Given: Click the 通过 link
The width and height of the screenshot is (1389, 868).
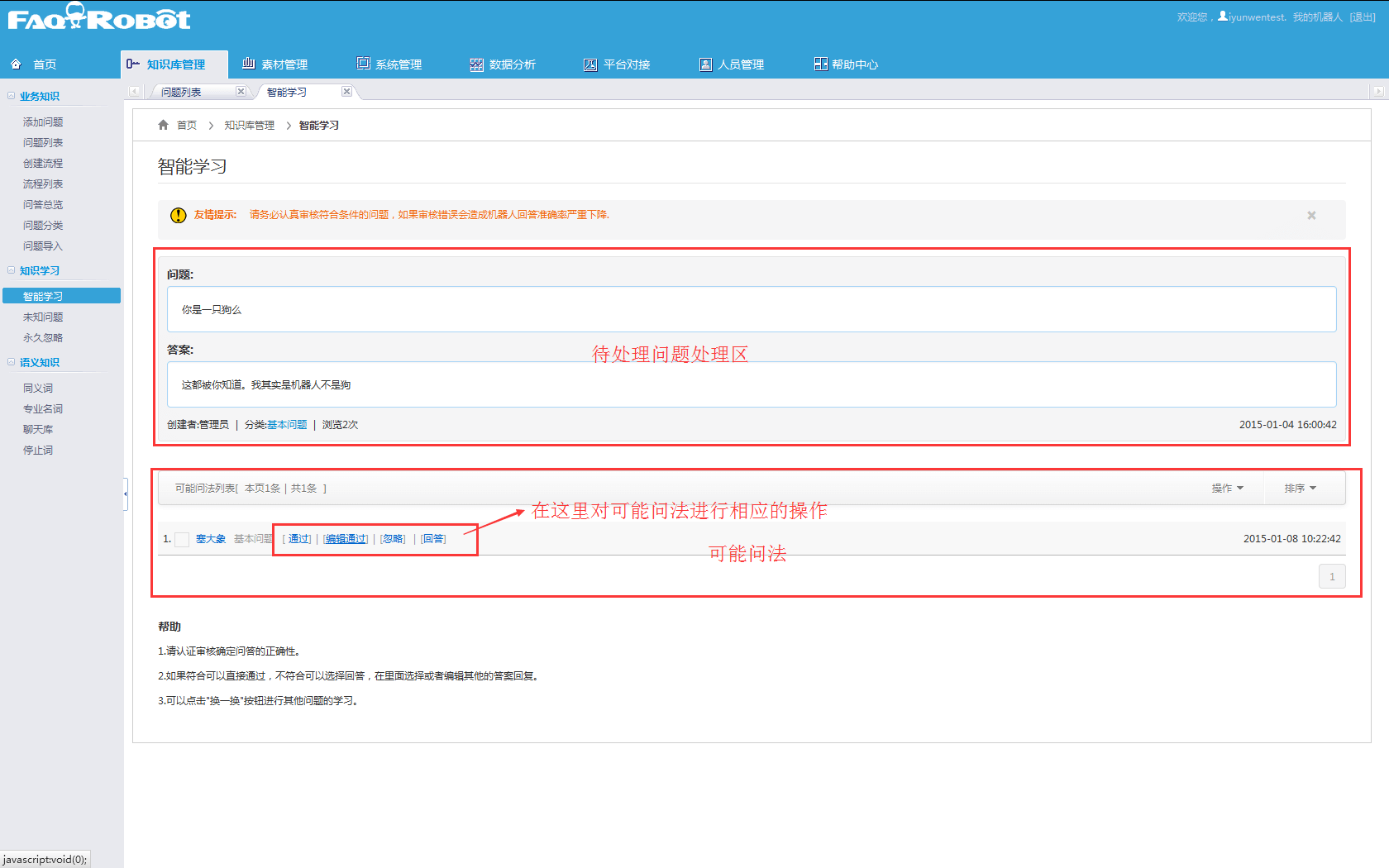Looking at the screenshot, I should coord(298,539).
